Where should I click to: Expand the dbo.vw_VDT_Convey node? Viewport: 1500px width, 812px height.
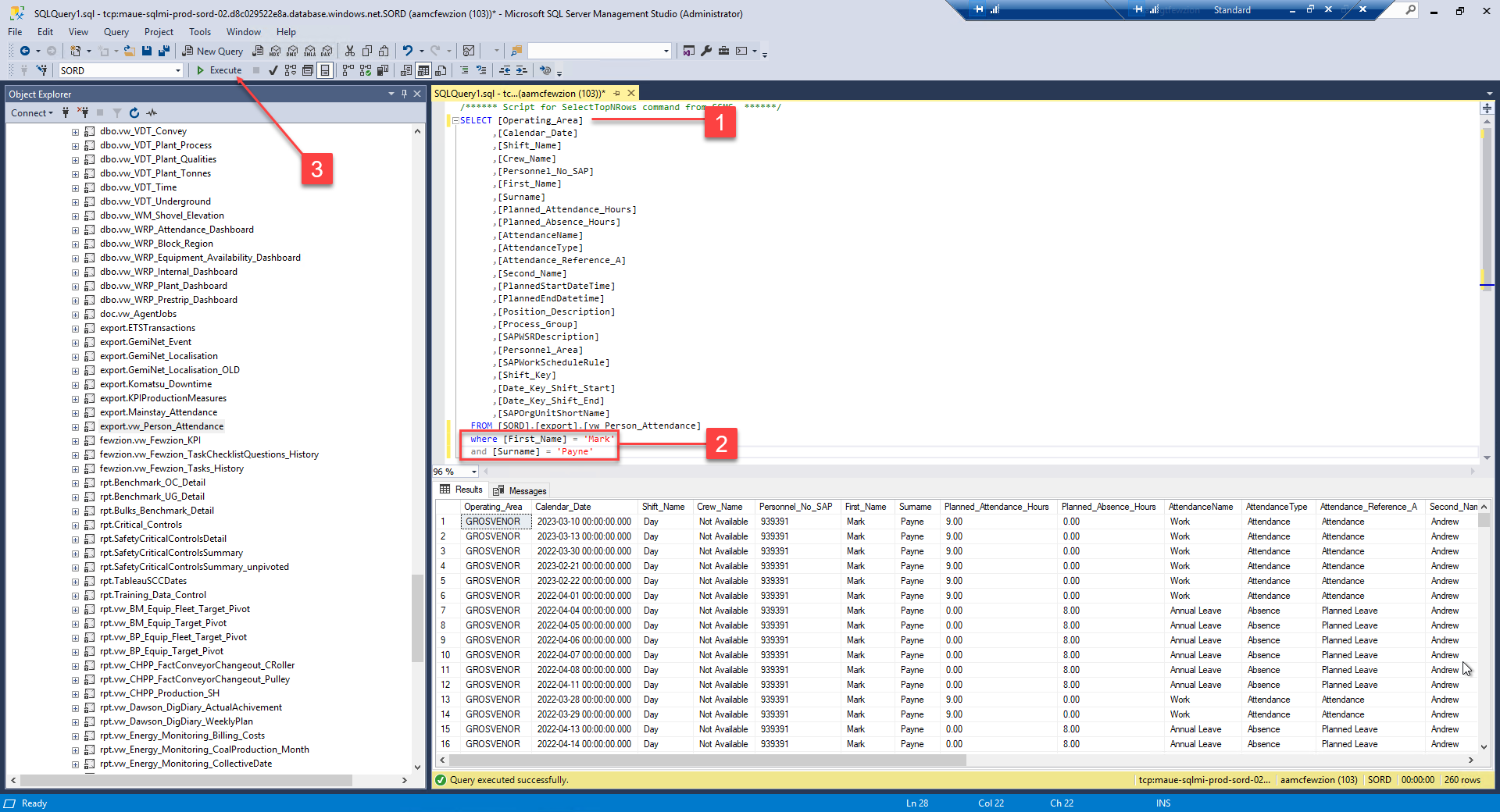click(75, 132)
